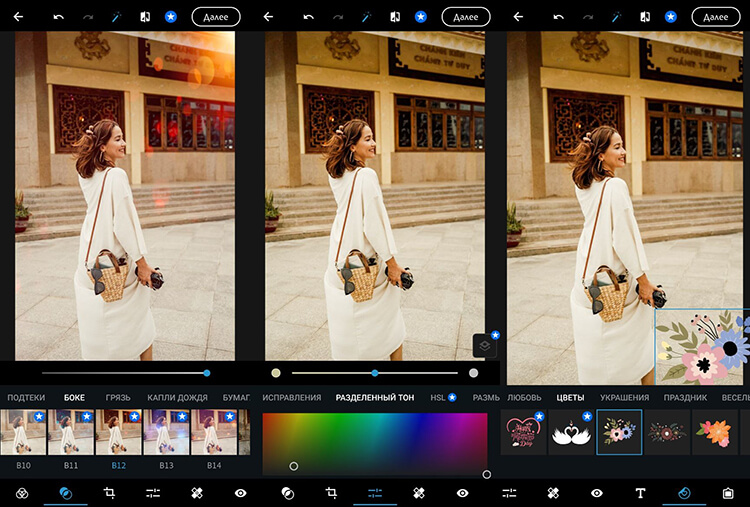Open premium star badge on the left screen

coord(171,17)
